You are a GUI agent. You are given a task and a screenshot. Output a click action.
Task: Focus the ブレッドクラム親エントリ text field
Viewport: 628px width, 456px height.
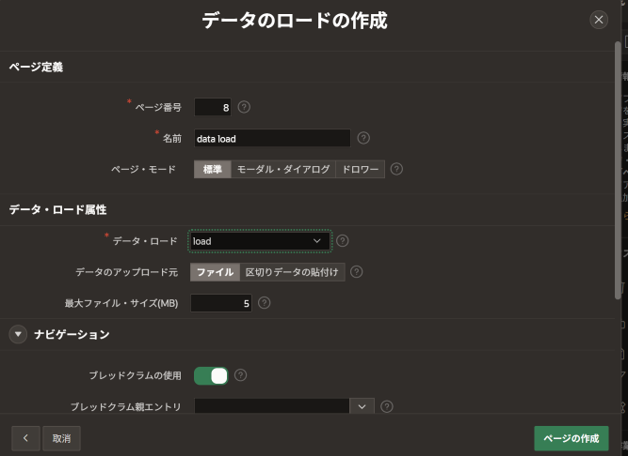[272, 406]
